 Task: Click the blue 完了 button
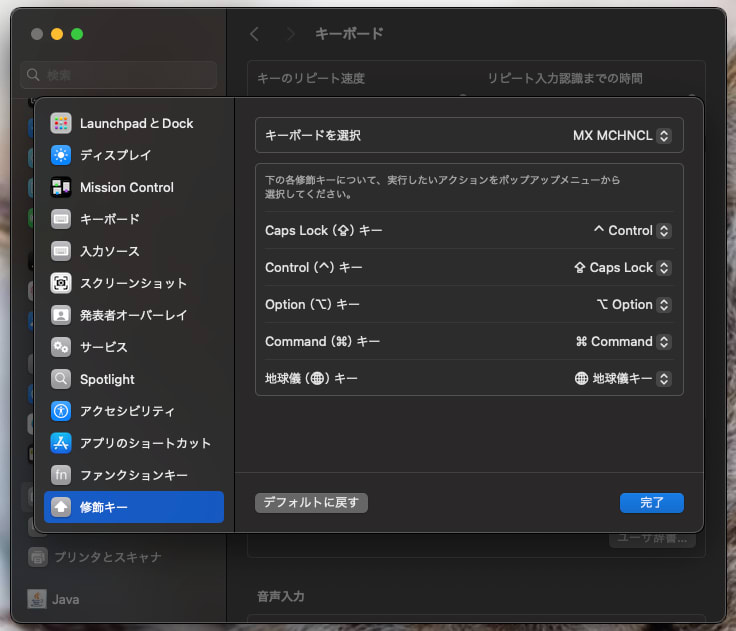[652, 503]
